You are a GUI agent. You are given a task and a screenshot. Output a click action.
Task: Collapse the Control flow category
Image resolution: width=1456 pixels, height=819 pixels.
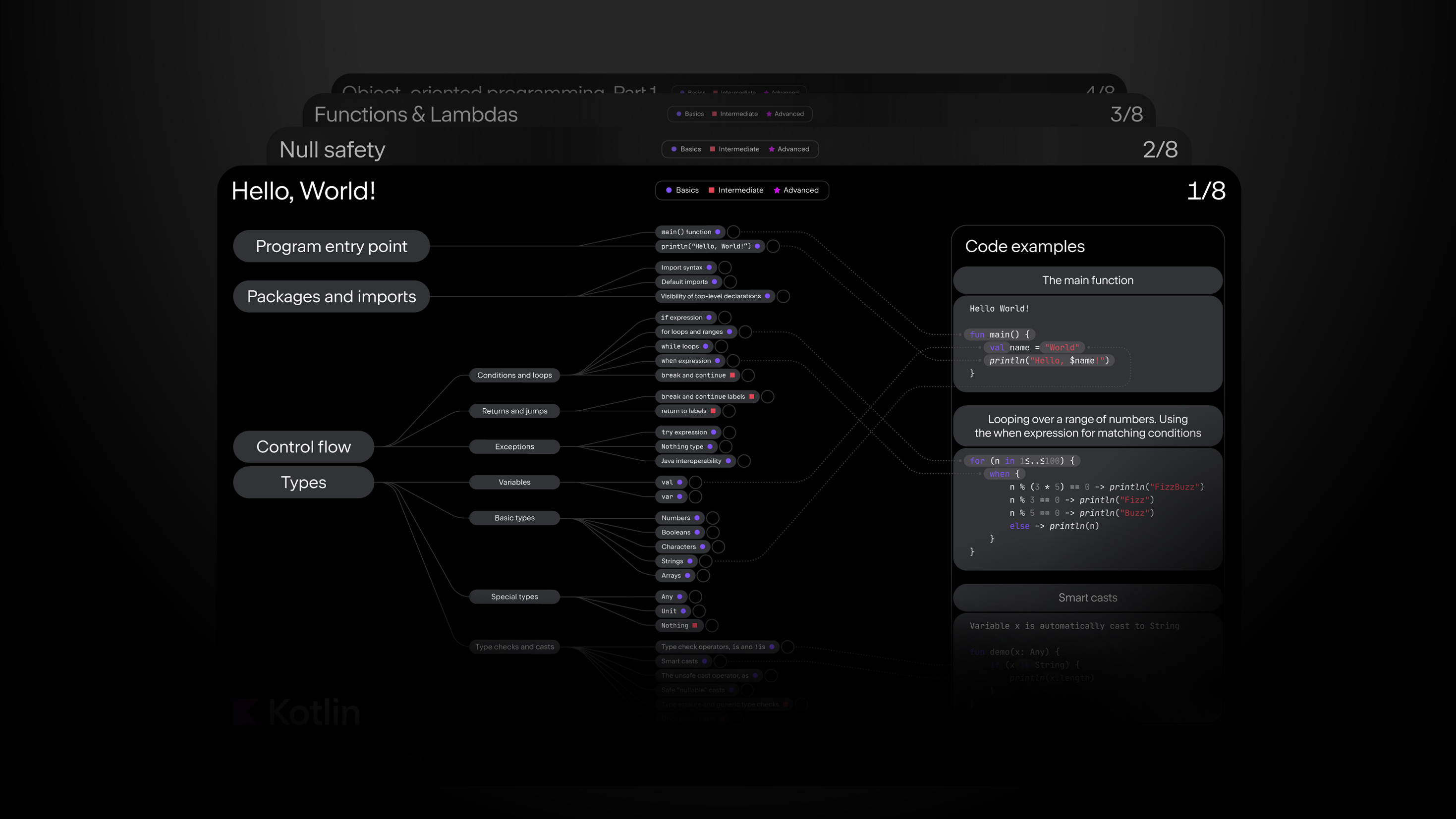pyautogui.click(x=303, y=446)
